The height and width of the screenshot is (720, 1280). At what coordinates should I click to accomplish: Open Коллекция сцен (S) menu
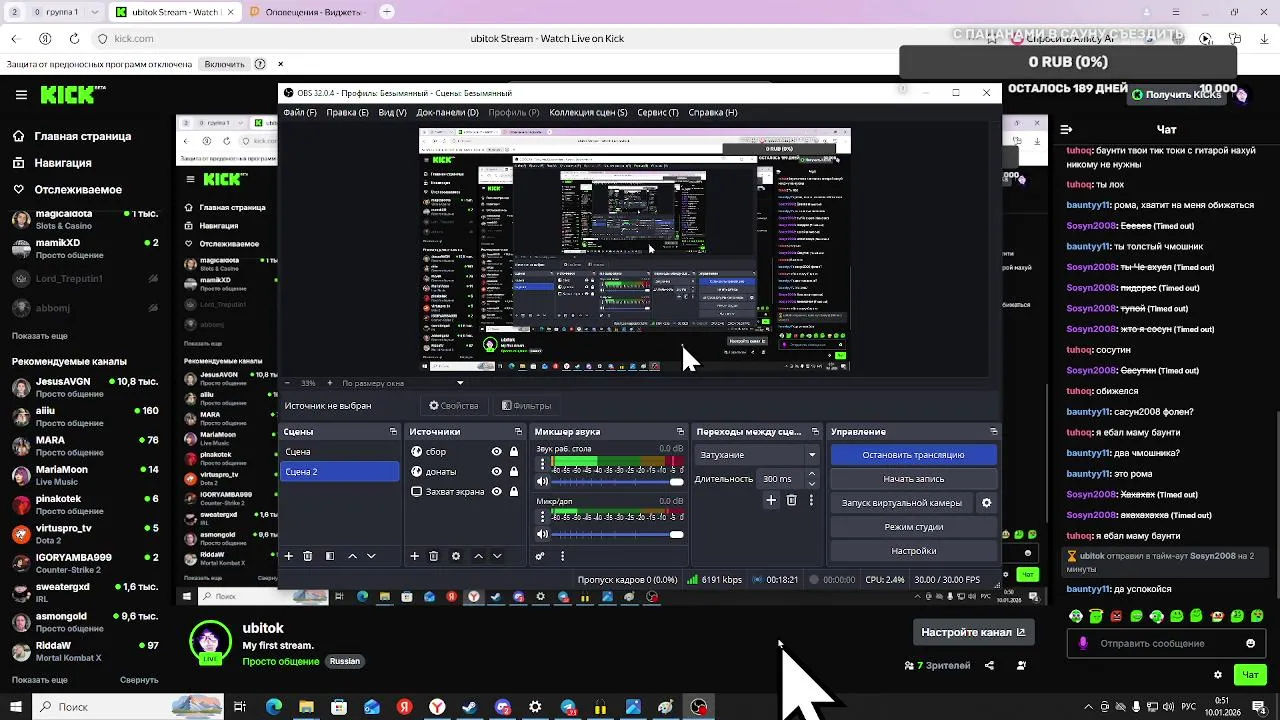click(588, 113)
